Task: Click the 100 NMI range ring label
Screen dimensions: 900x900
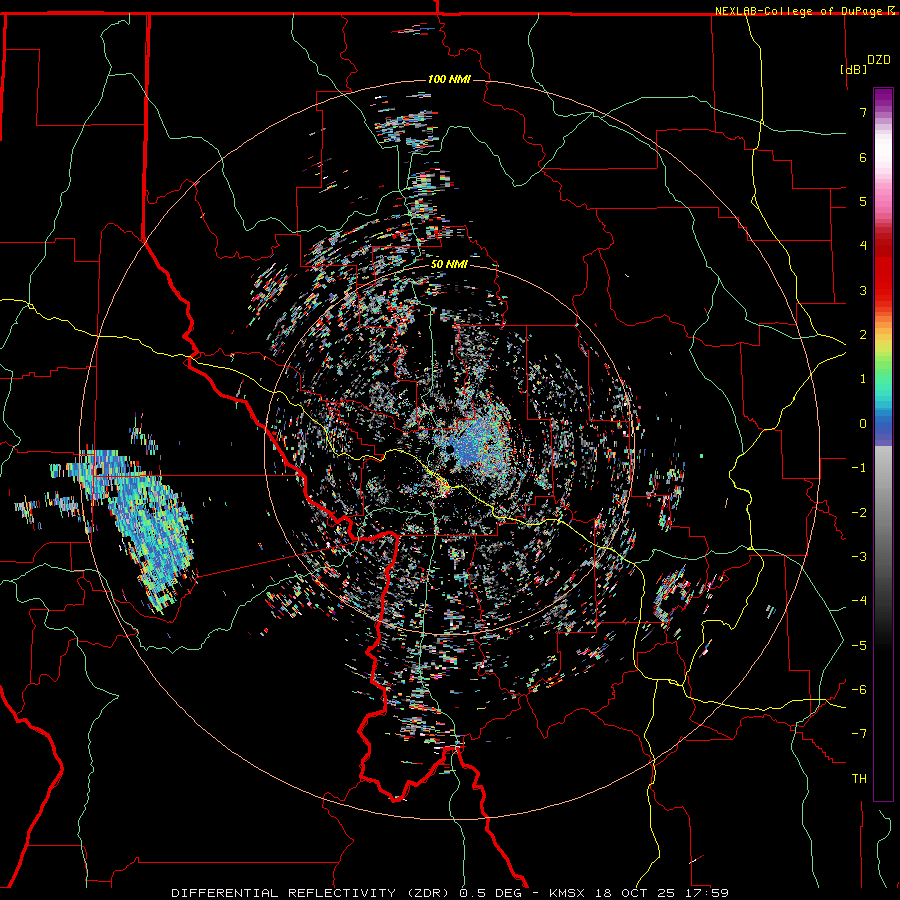Action: click(x=449, y=79)
